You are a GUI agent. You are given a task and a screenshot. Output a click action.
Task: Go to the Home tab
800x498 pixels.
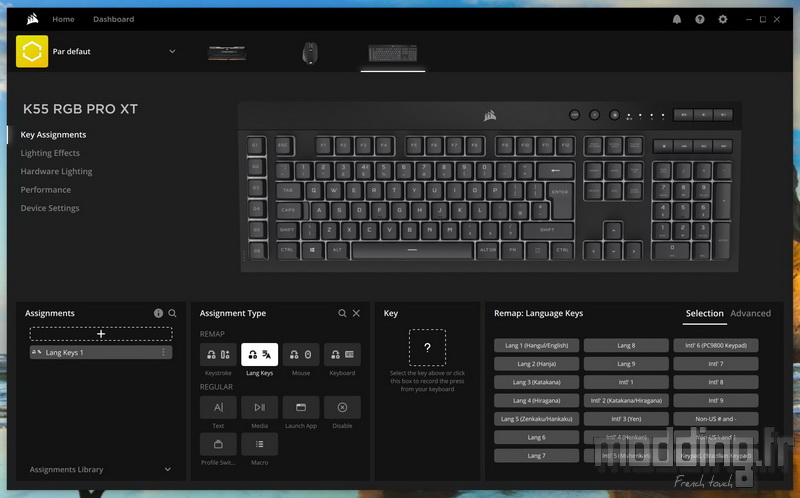(63, 19)
